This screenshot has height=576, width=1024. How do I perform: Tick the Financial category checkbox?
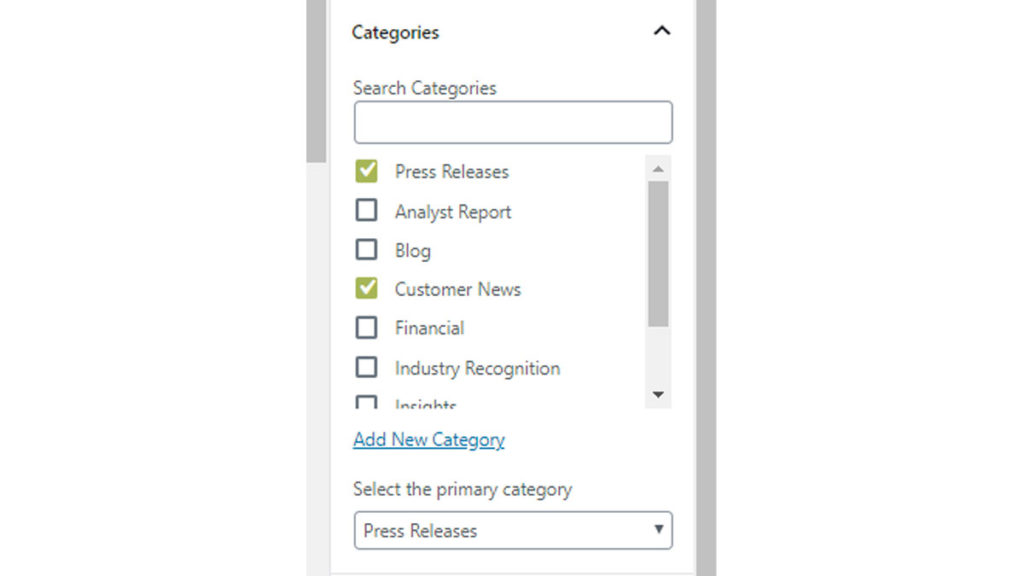tap(367, 328)
